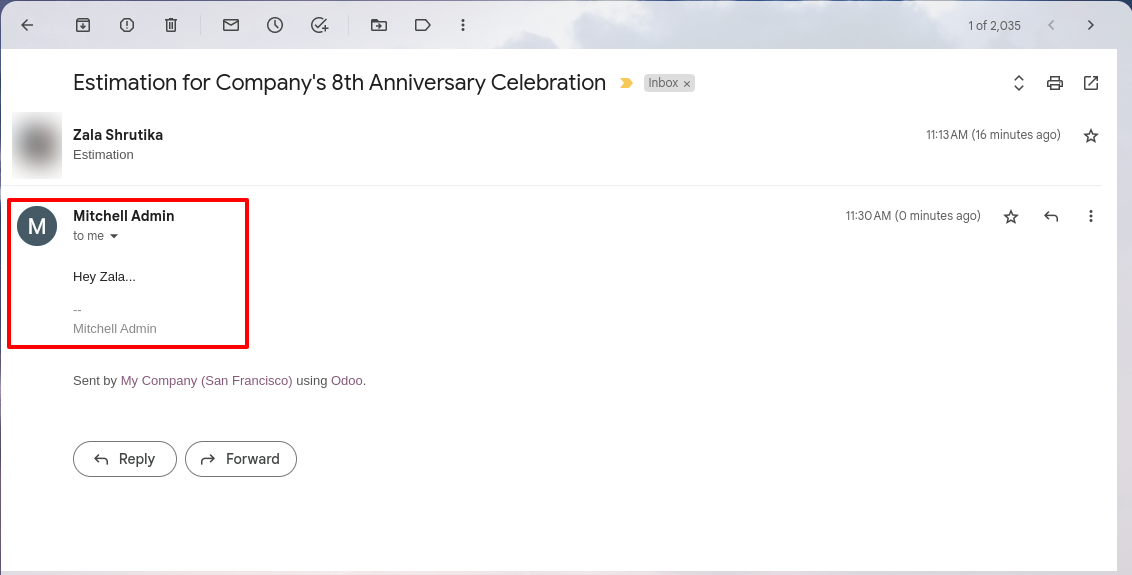Image resolution: width=1132 pixels, height=575 pixels.
Task: Star Mitchell Admin's message
Action: (1011, 217)
